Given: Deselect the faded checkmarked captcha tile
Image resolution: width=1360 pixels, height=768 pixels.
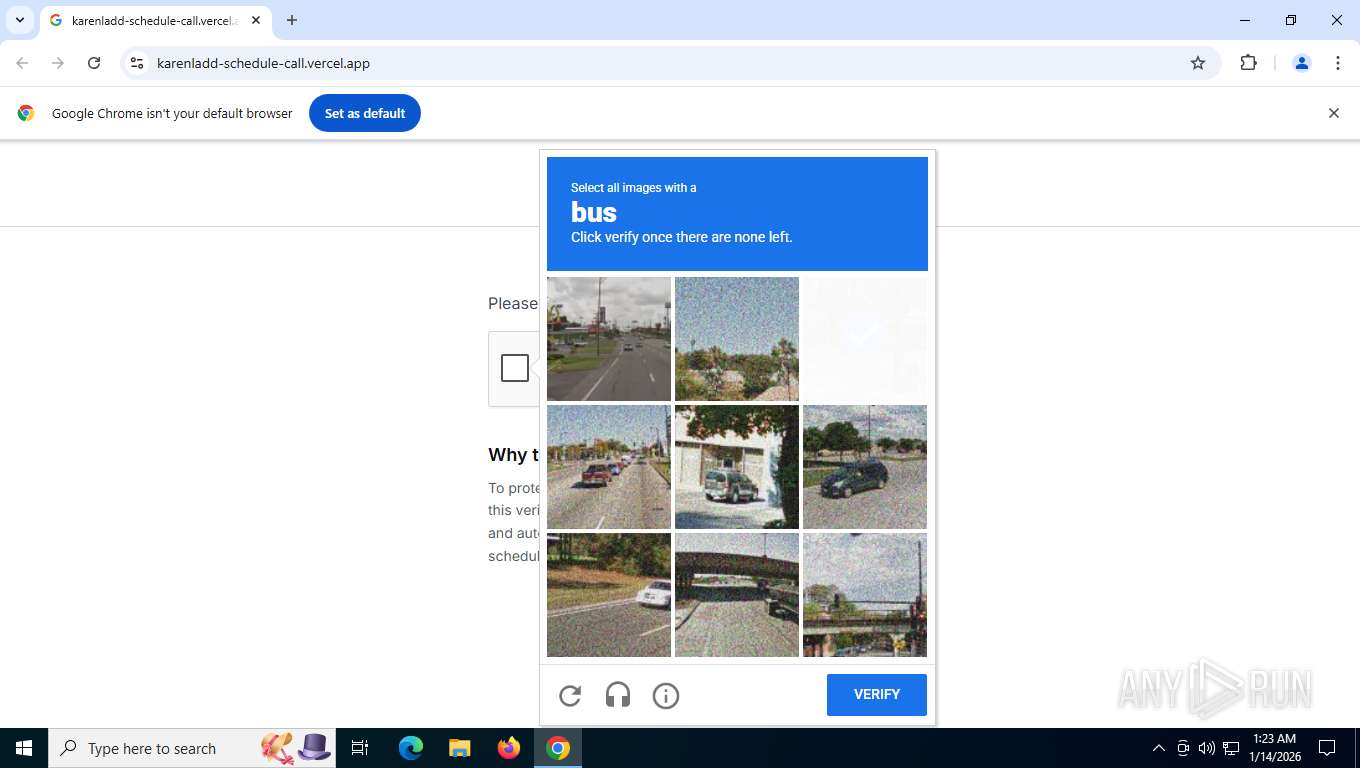Looking at the screenshot, I should tap(865, 339).
